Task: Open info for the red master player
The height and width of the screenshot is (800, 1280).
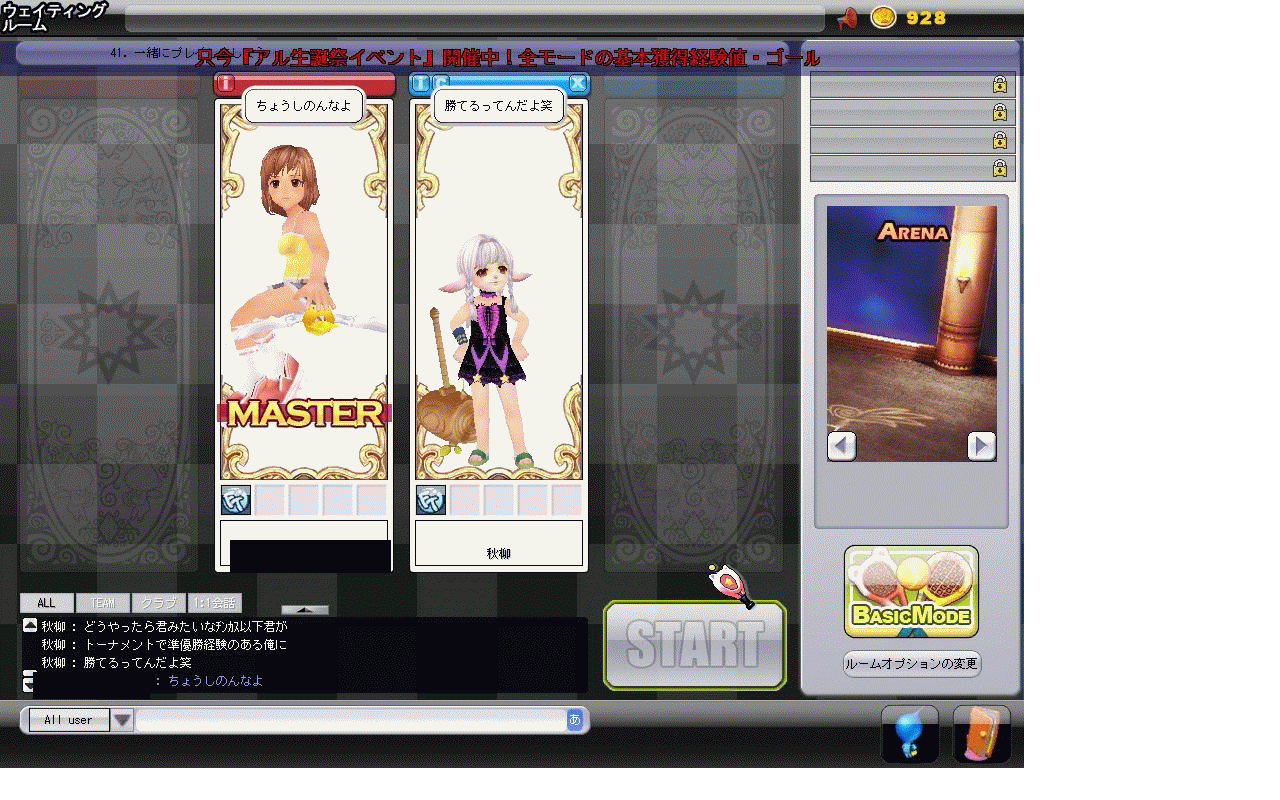Action: click(227, 84)
